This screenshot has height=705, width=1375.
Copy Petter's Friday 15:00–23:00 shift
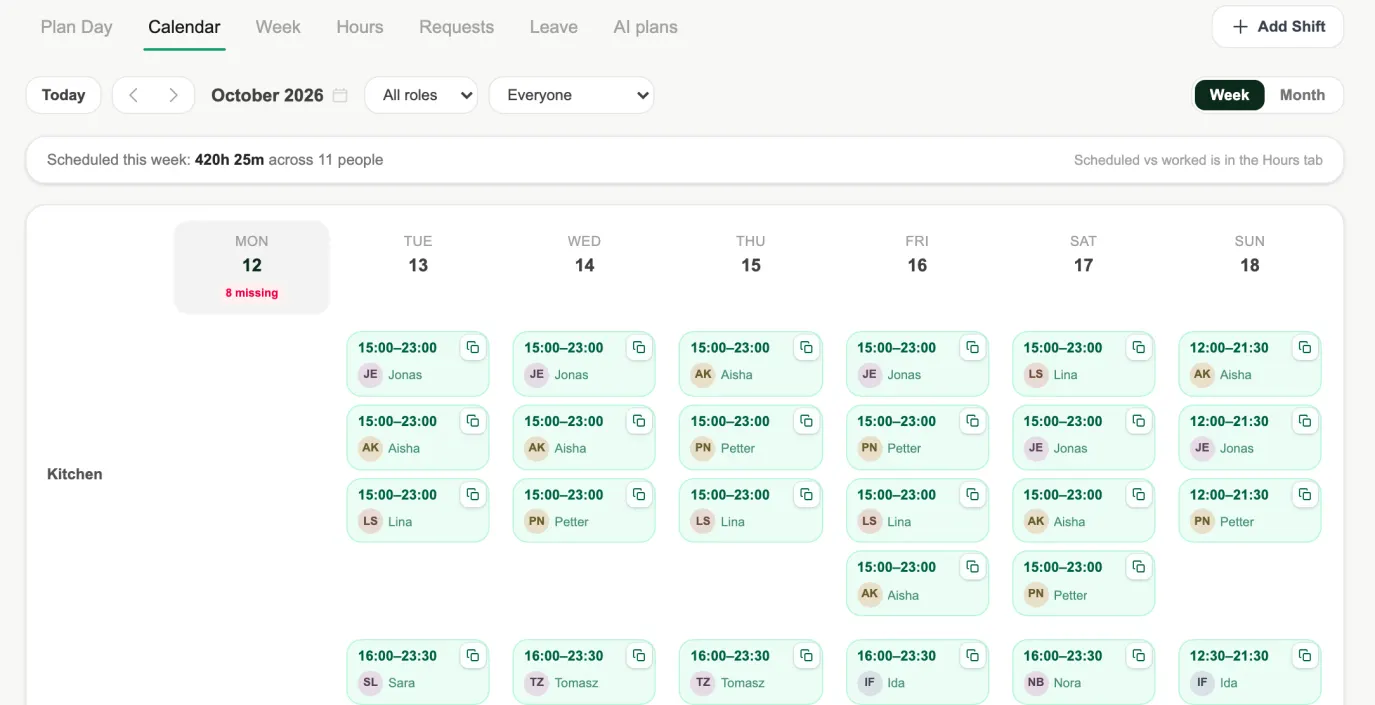pos(972,421)
